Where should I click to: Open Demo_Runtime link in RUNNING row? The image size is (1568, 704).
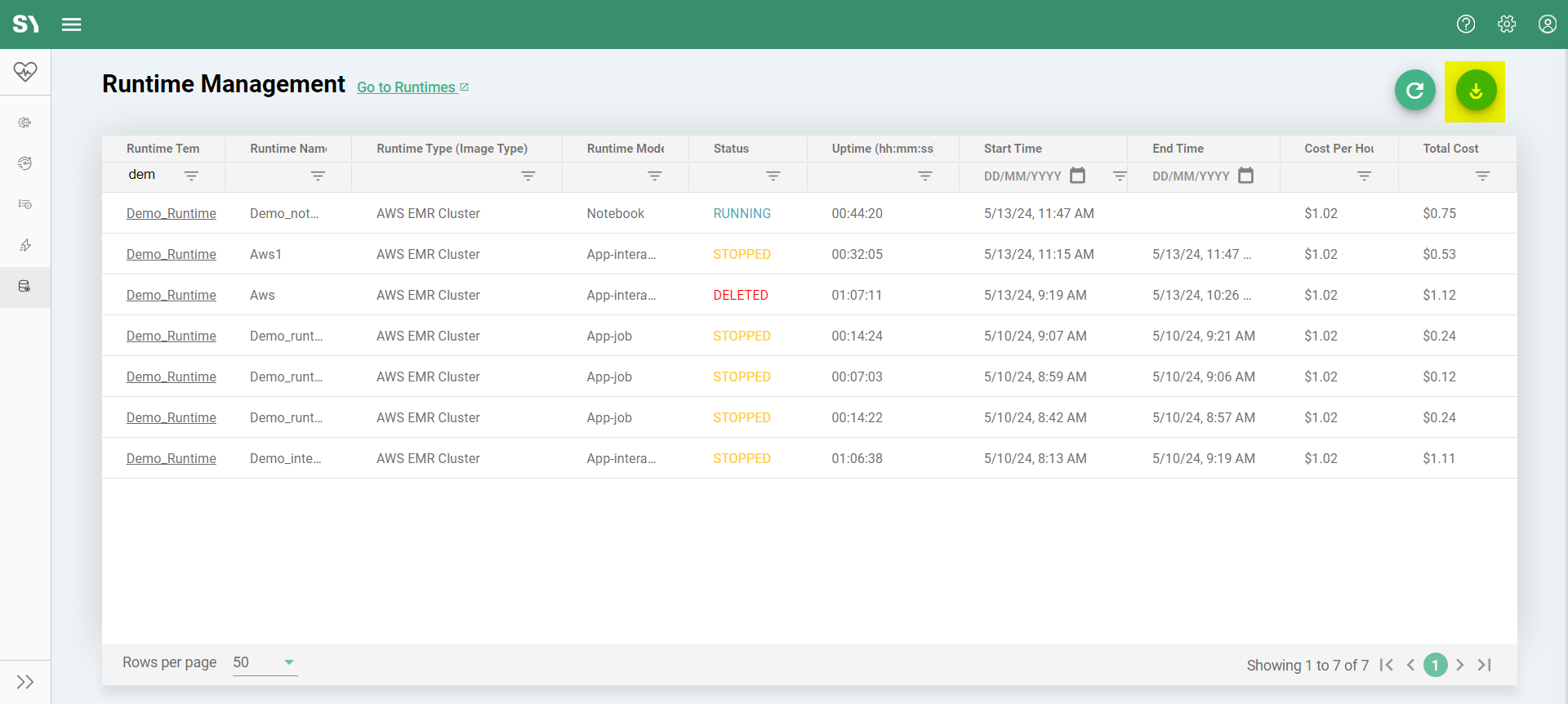(x=171, y=214)
